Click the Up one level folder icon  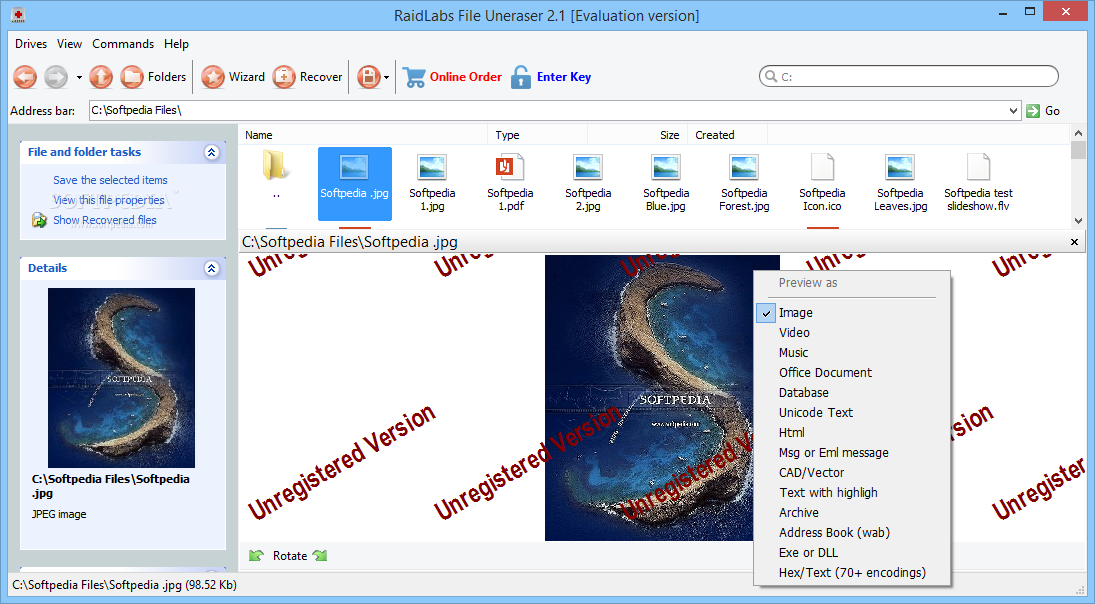click(x=101, y=77)
